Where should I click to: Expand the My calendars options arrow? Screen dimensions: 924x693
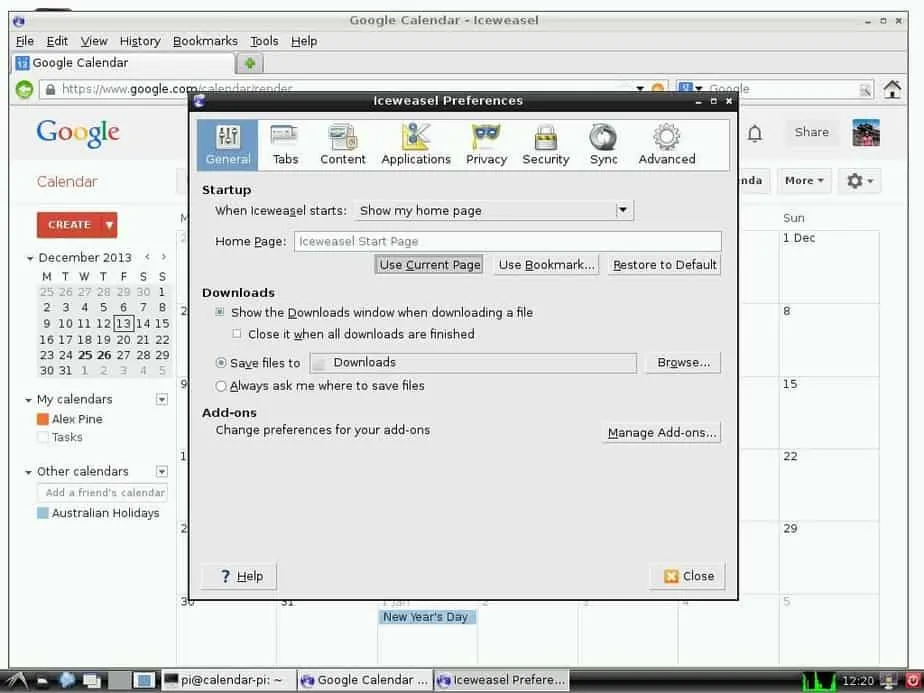[161, 400]
